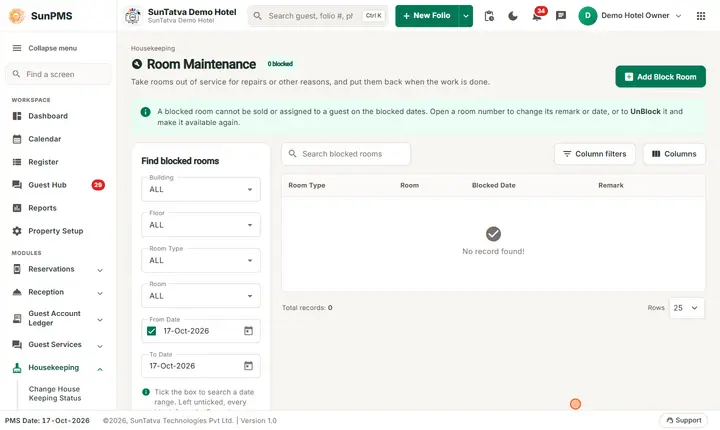Click the Guest Hub 29 badge
Image resolution: width=720 pixels, height=430 pixels.
tap(98, 185)
